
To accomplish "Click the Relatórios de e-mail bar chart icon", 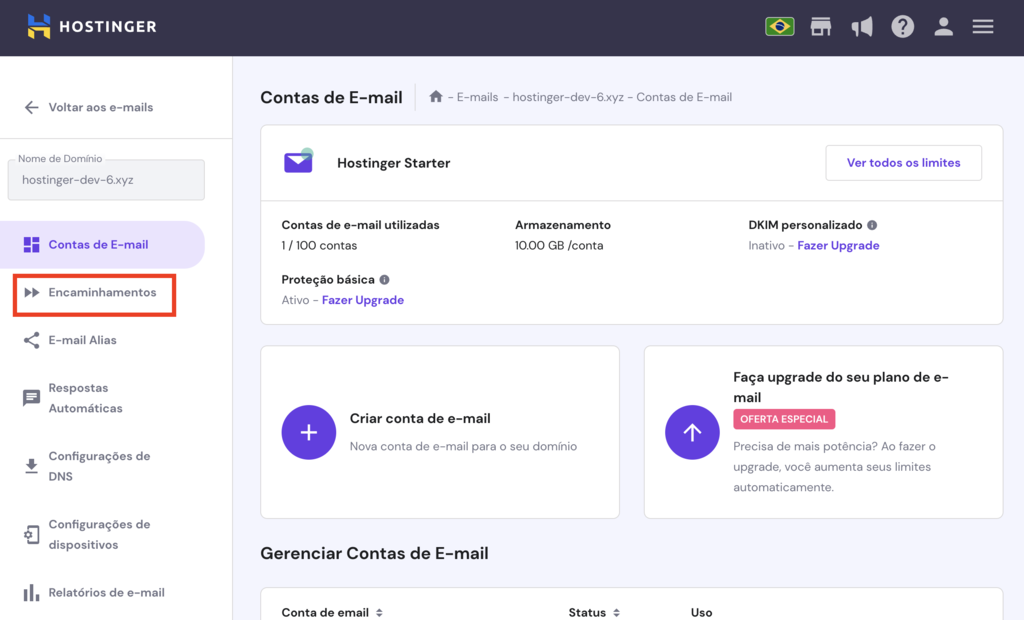I will point(31,593).
